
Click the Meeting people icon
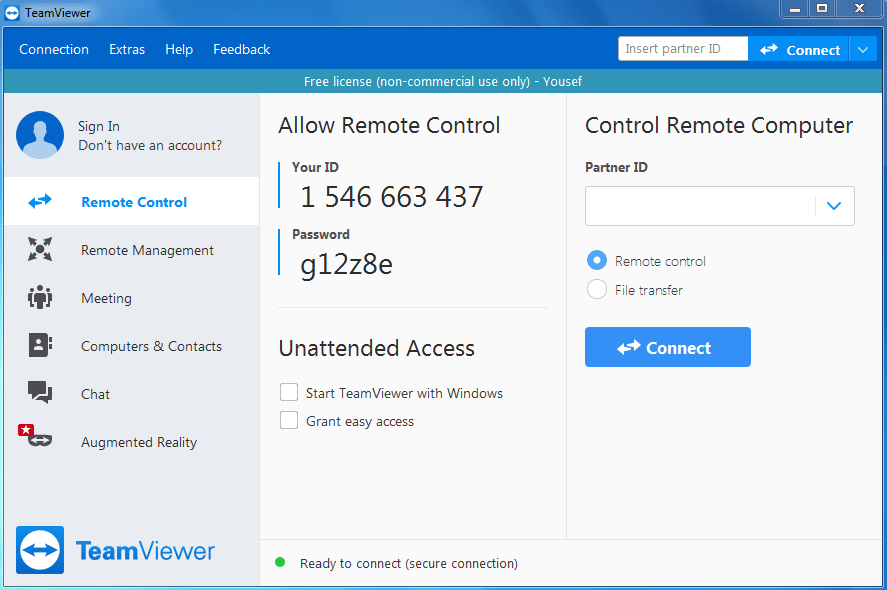click(40, 298)
